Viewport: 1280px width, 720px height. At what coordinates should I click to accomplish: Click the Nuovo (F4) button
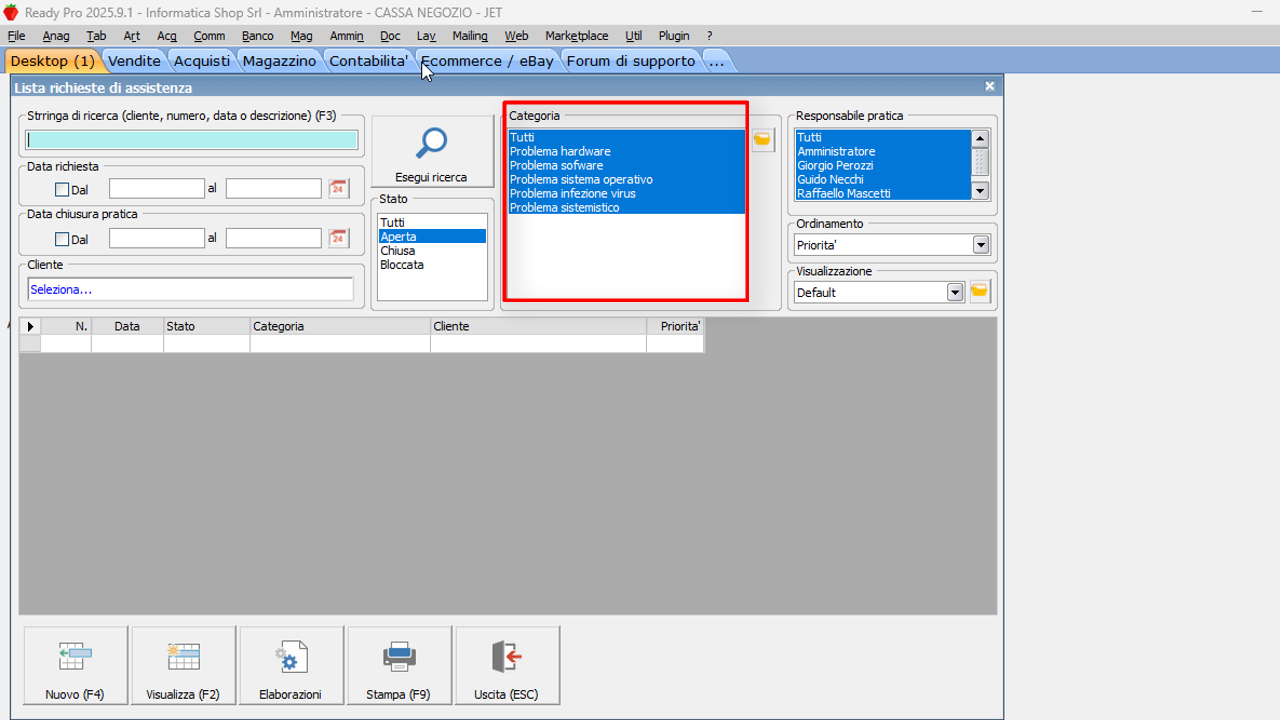tap(75, 666)
